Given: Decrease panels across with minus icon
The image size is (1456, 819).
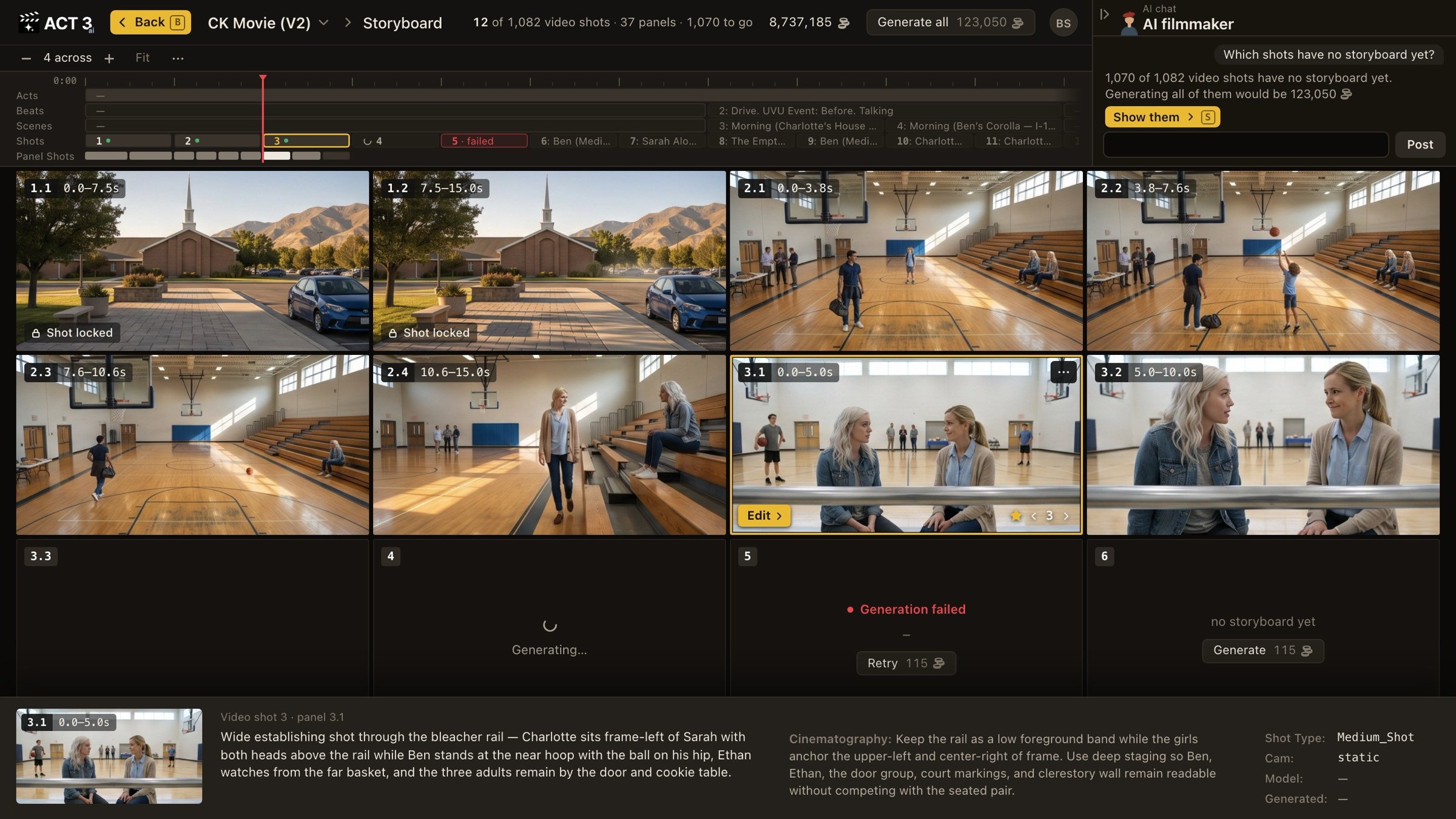Looking at the screenshot, I should click(x=26, y=58).
